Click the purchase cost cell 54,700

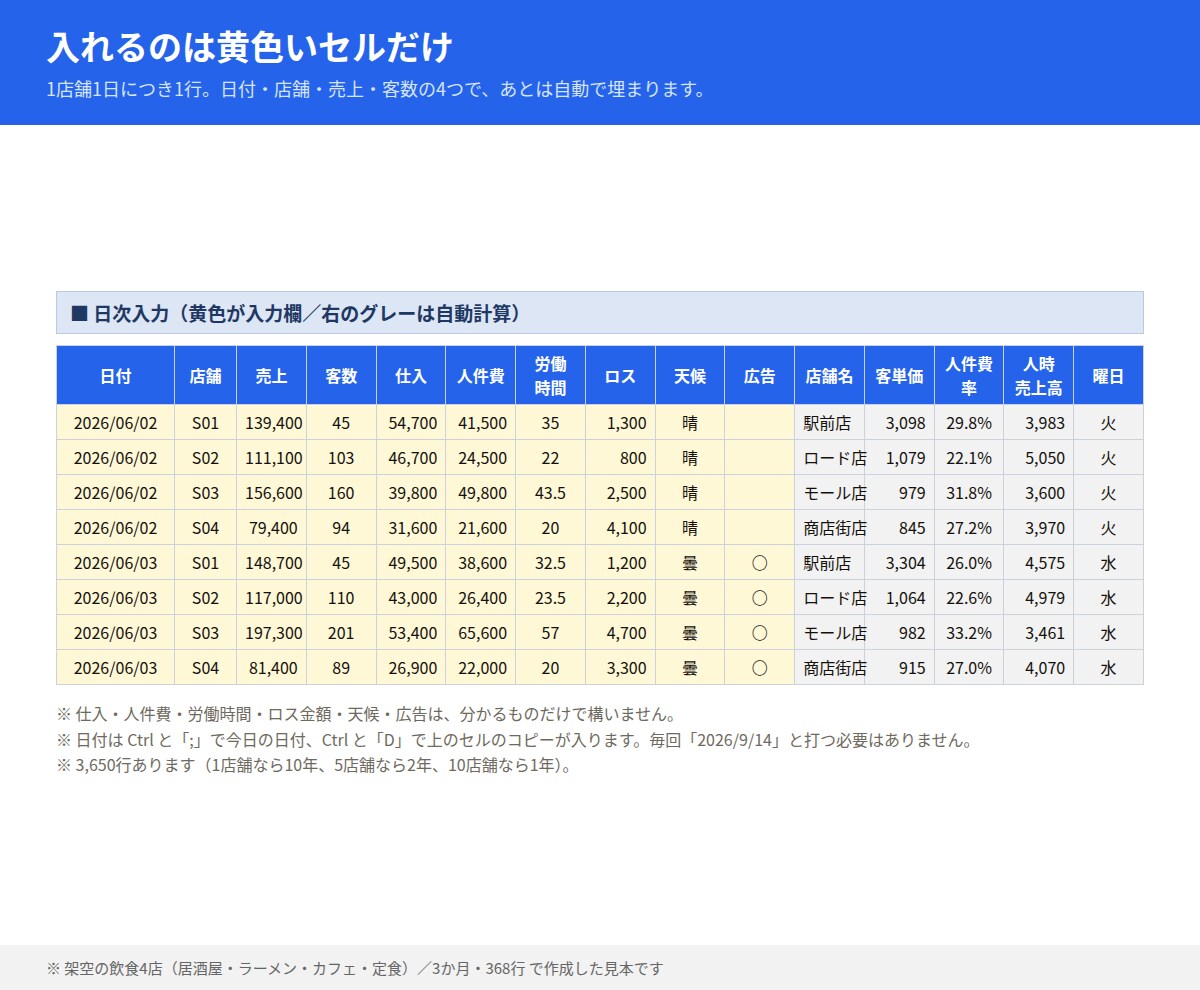pyautogui.click(x=411, y=423)
